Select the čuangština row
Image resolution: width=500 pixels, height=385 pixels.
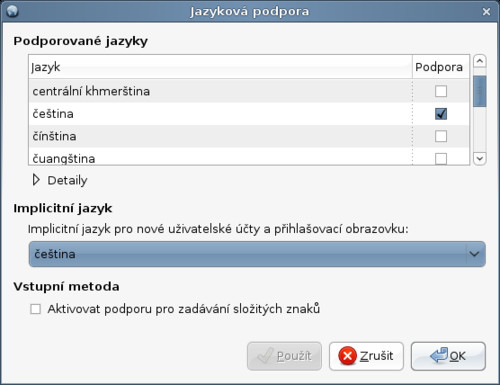(249, 157)
